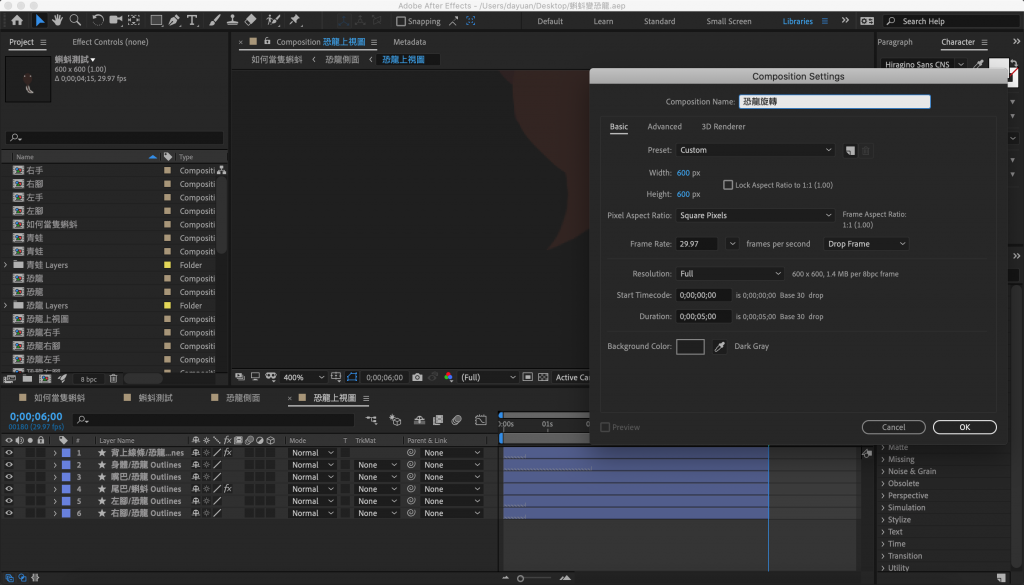Select the Rotation tool
The image size is (1024, 585).
pos(97,20)
